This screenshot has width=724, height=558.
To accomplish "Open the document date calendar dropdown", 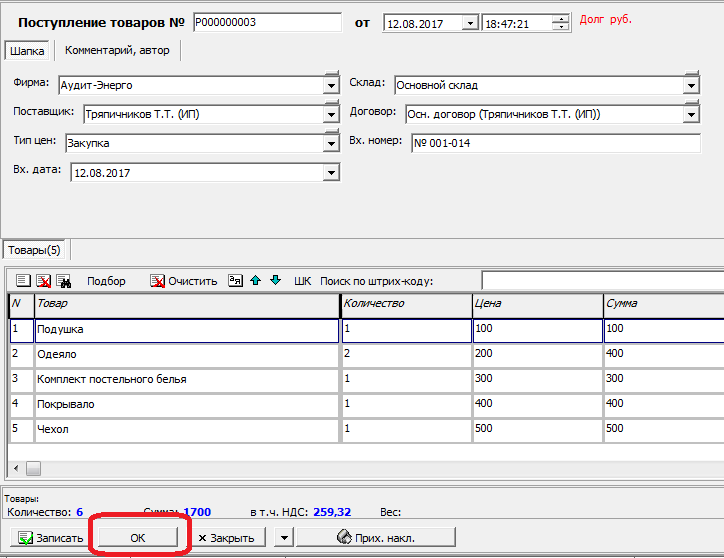I will tap(470, 23).
